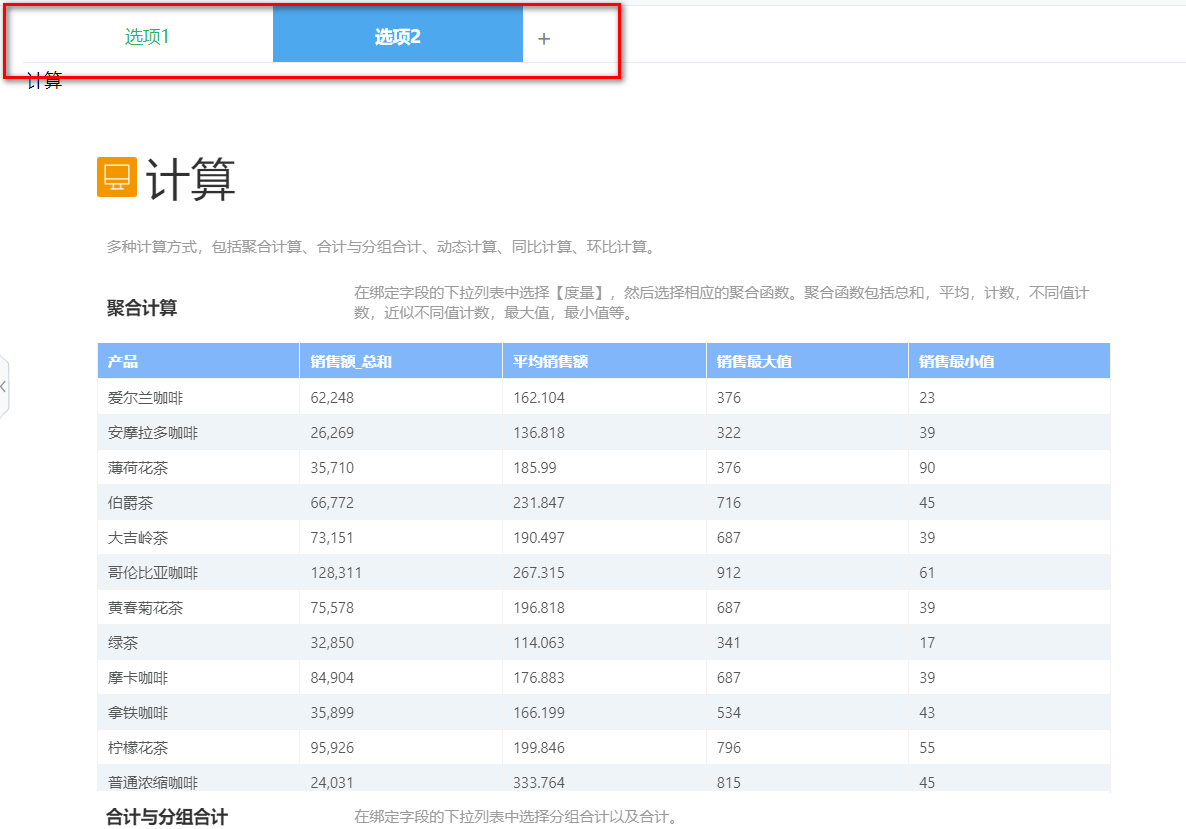Click average sales value 166.199
This screenshot has height=829, width=1186.
click(x=539, y=713)
